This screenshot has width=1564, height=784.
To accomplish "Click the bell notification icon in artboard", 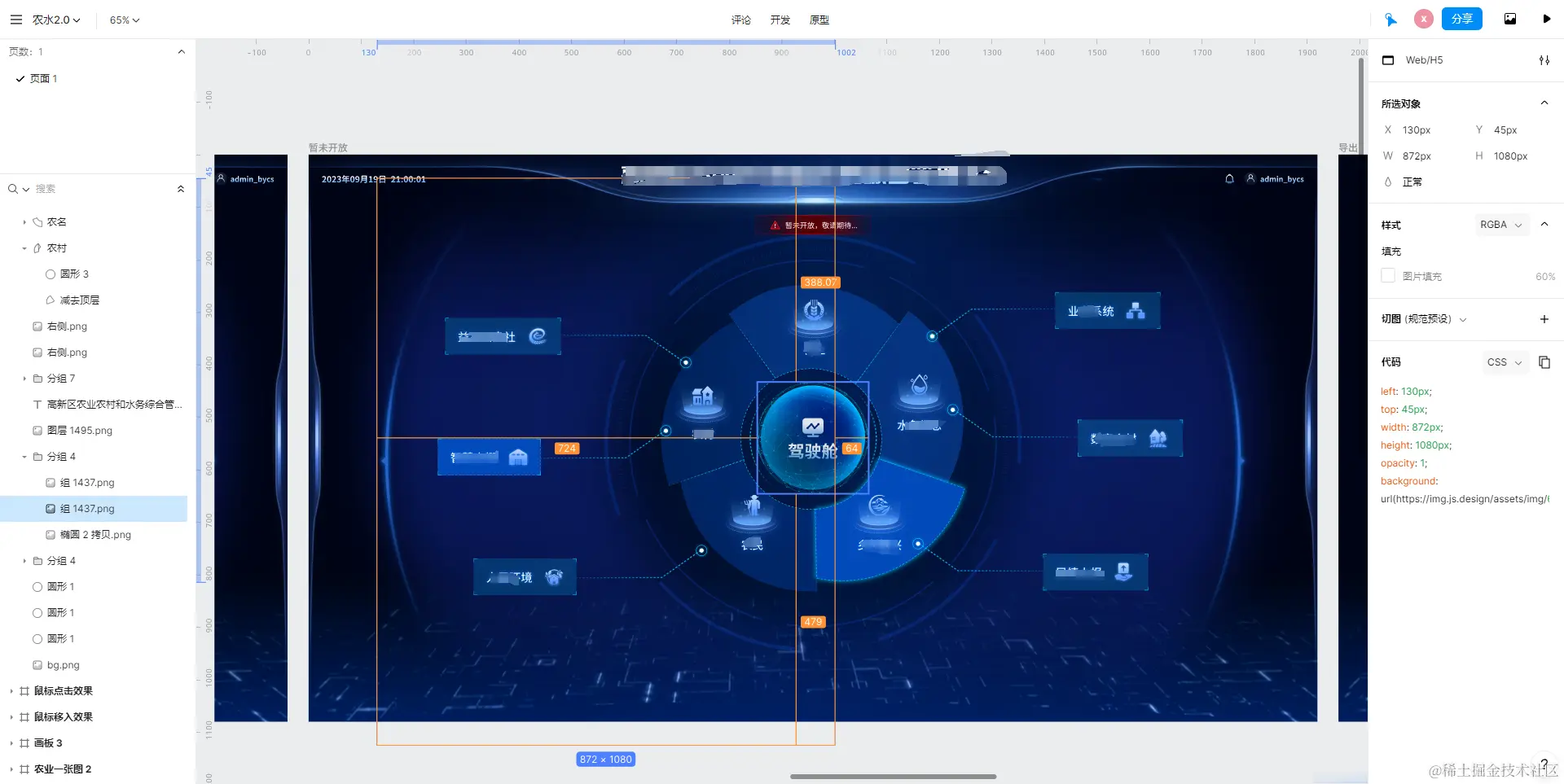I will (1229, 178).
